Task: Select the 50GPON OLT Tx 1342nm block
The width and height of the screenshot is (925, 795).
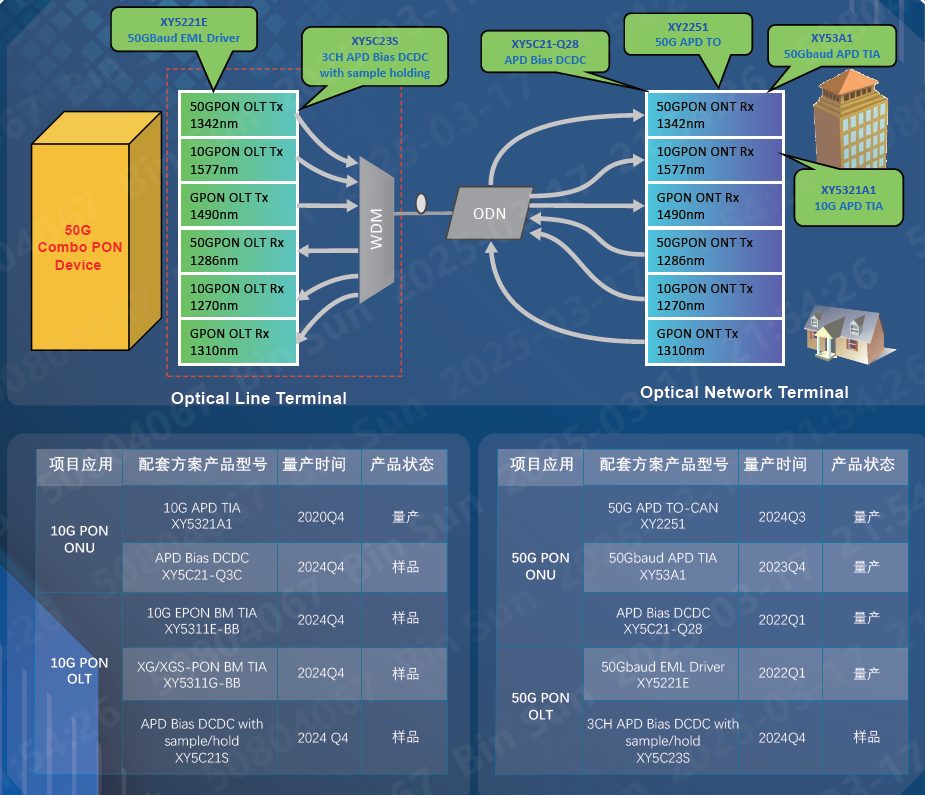Action: (x=238, y=115)
